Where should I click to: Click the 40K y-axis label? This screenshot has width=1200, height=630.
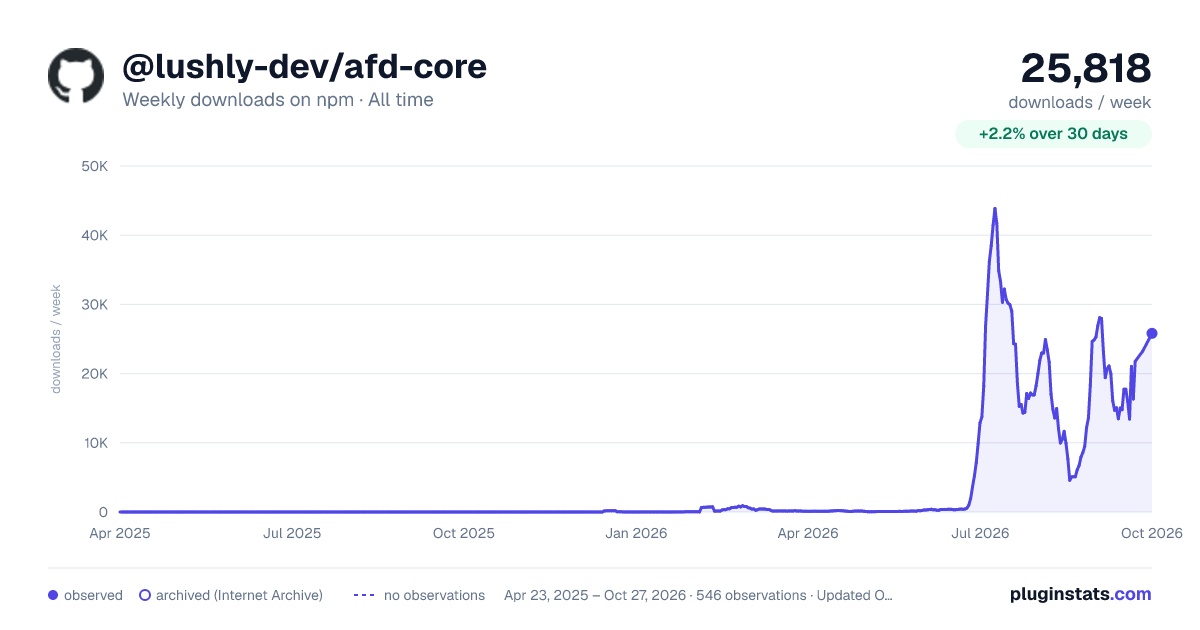[94, 235]
